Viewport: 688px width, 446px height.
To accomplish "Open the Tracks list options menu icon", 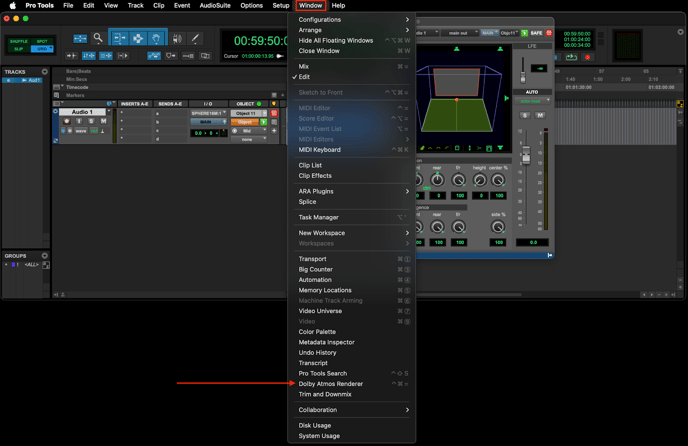I will click(44, 72).
